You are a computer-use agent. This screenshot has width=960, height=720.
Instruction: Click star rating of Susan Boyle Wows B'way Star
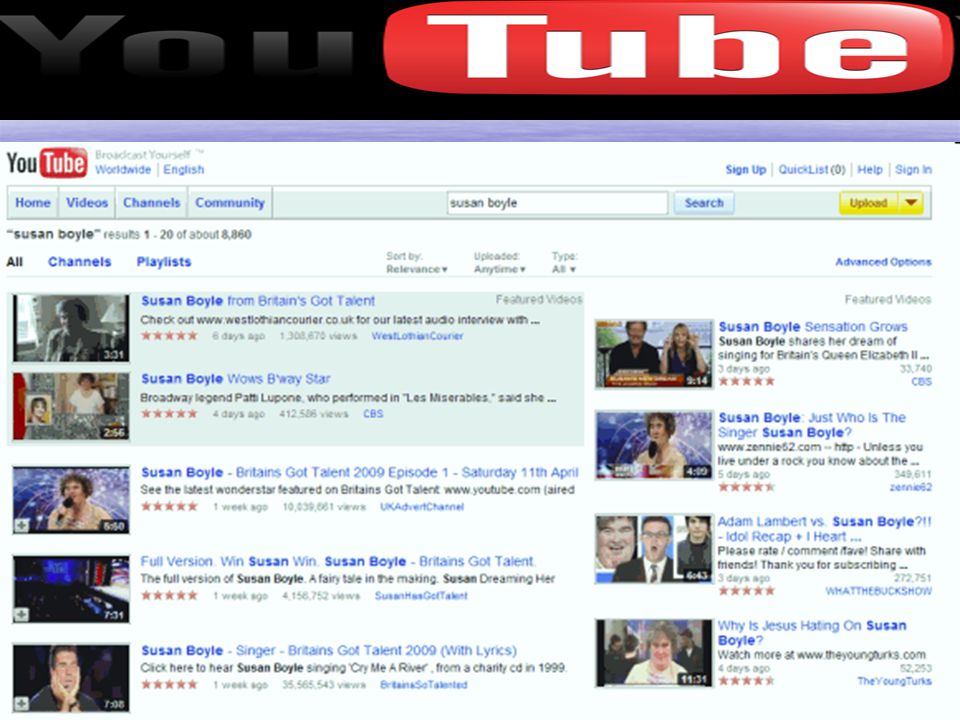170,414
